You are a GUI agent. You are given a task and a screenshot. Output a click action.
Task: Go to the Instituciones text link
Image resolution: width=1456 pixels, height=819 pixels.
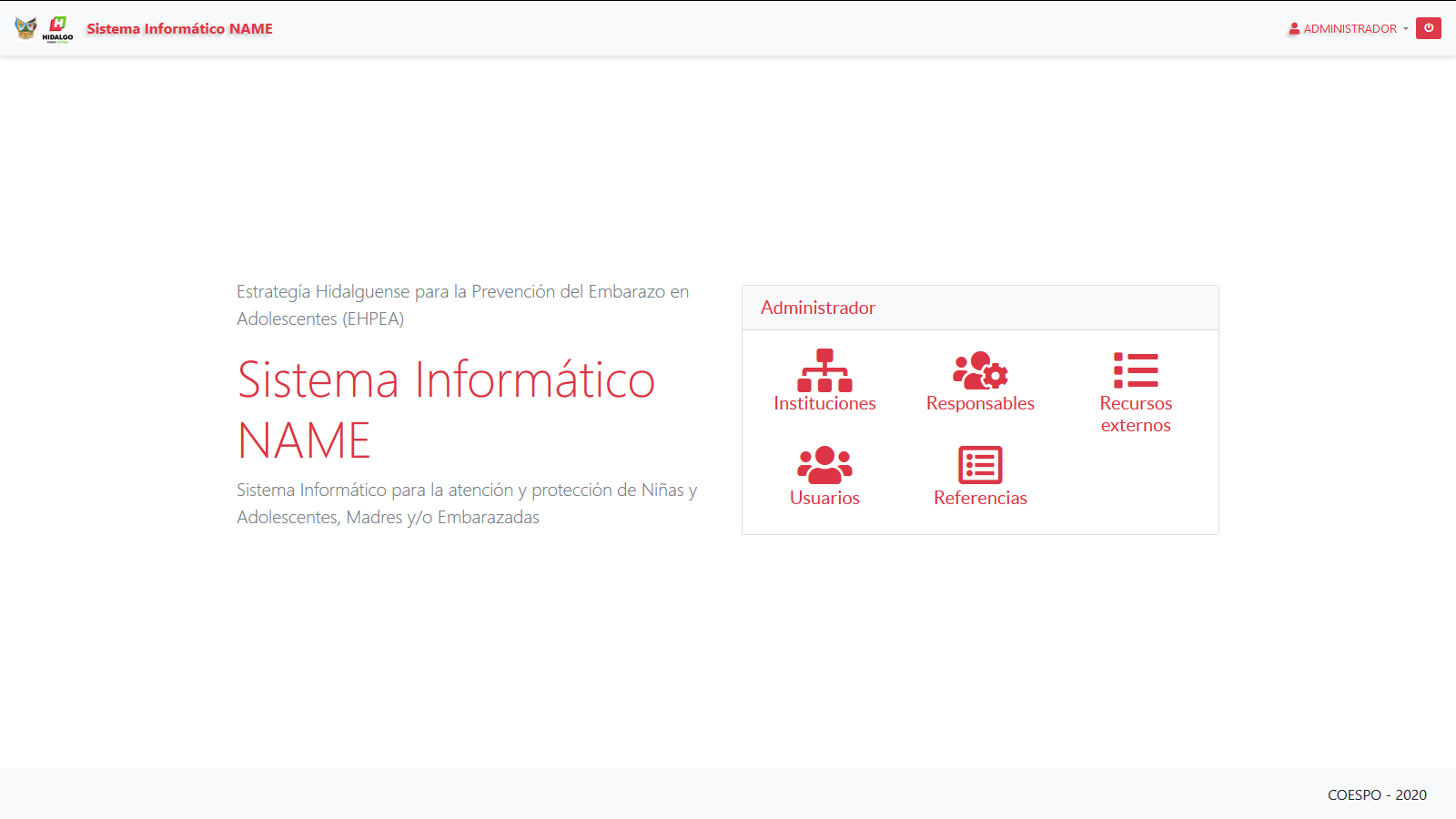click(x=824, y=404)
